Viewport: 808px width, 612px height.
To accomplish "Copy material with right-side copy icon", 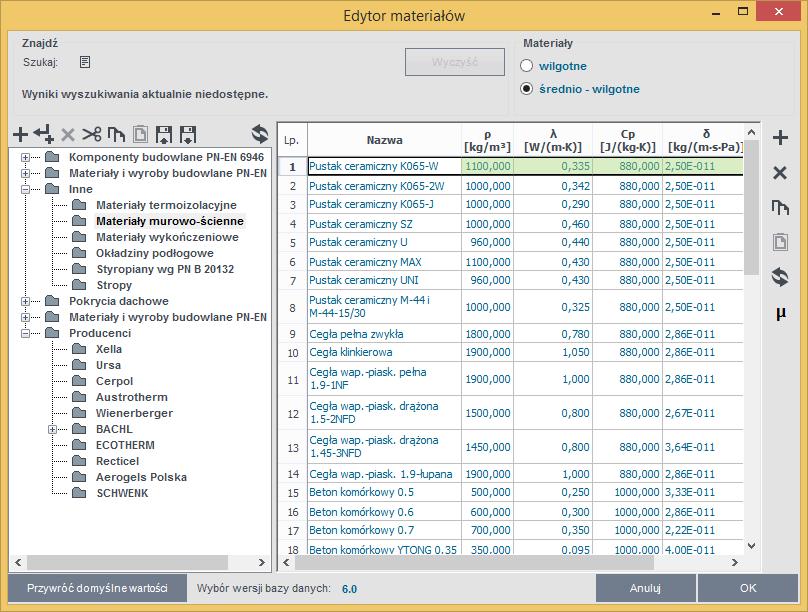I will pyautogui.click(x=780, y=208).
